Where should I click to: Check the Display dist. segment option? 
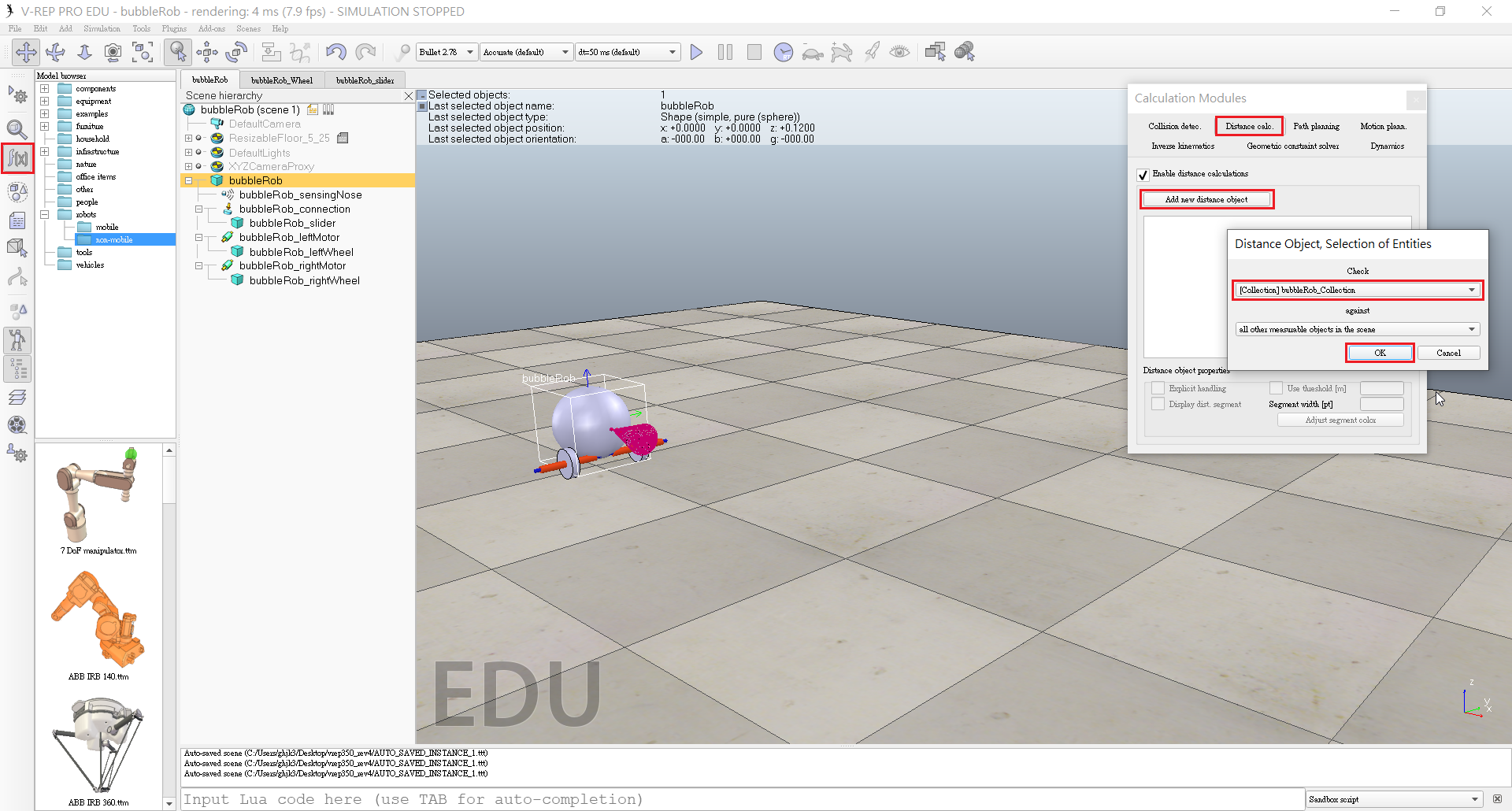point(1158,405)
